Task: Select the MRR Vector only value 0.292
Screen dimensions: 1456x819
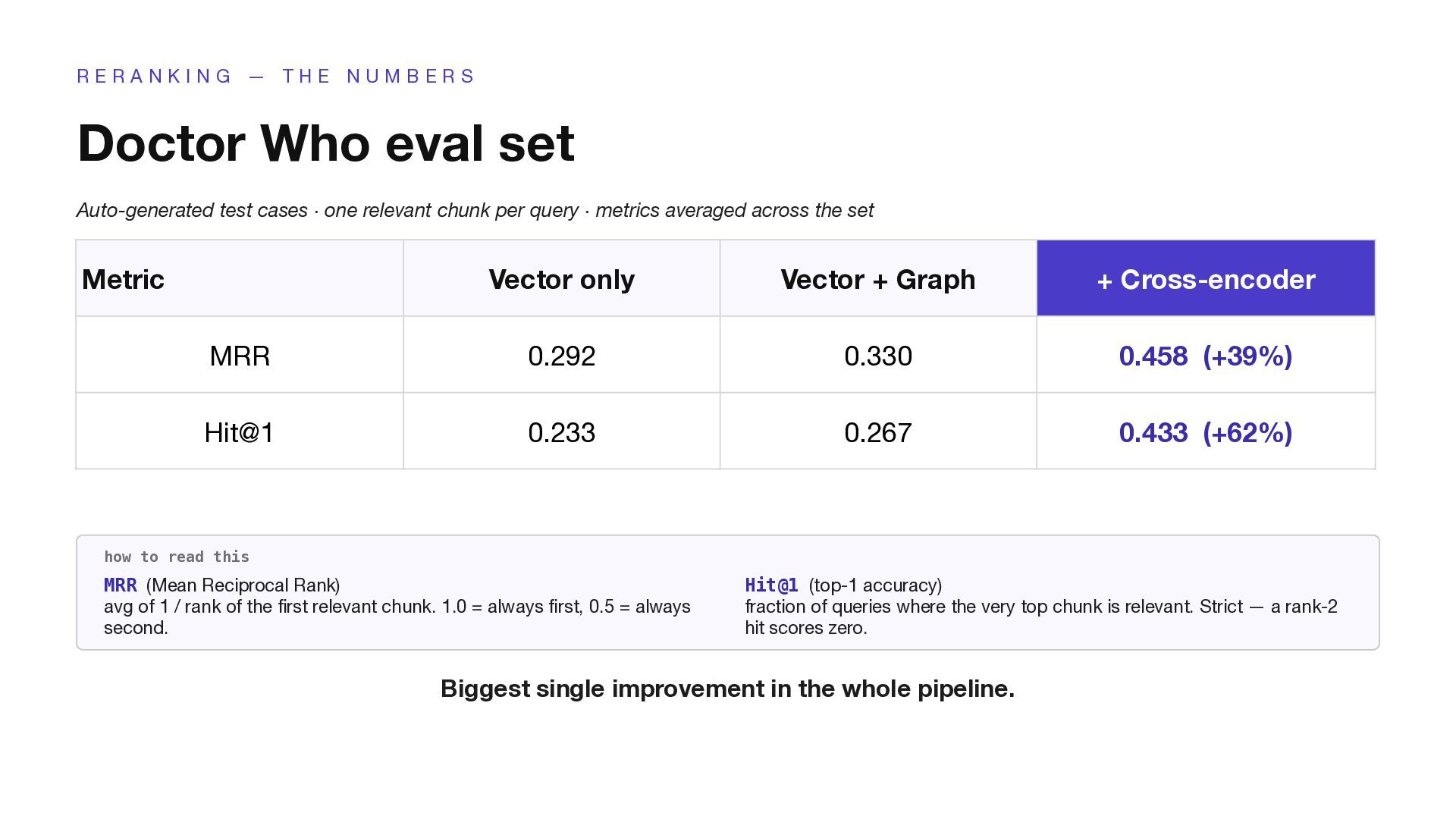Action: click(x=561, y=356)
